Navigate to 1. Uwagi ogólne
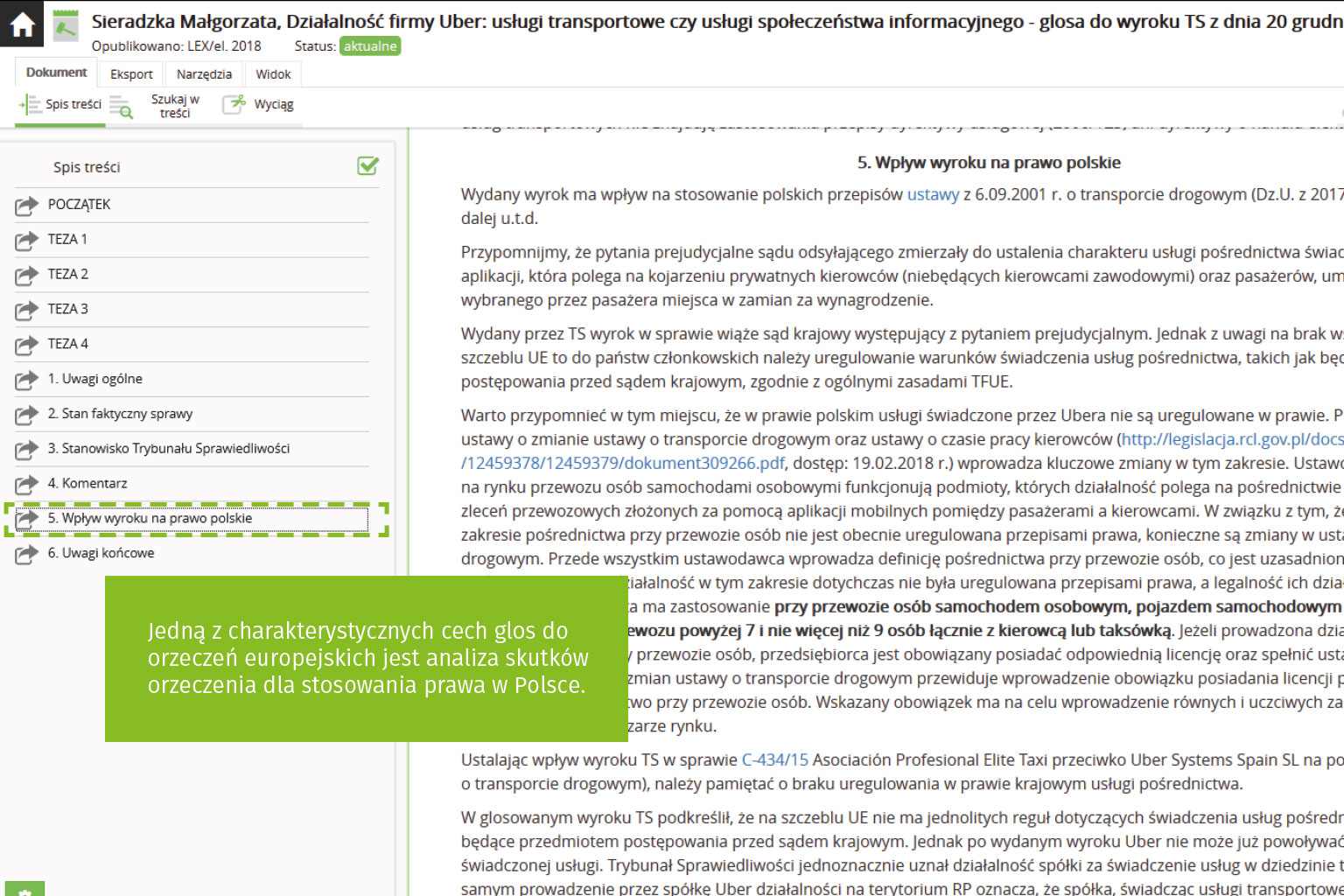The image size is (1344, 896). 94,379
